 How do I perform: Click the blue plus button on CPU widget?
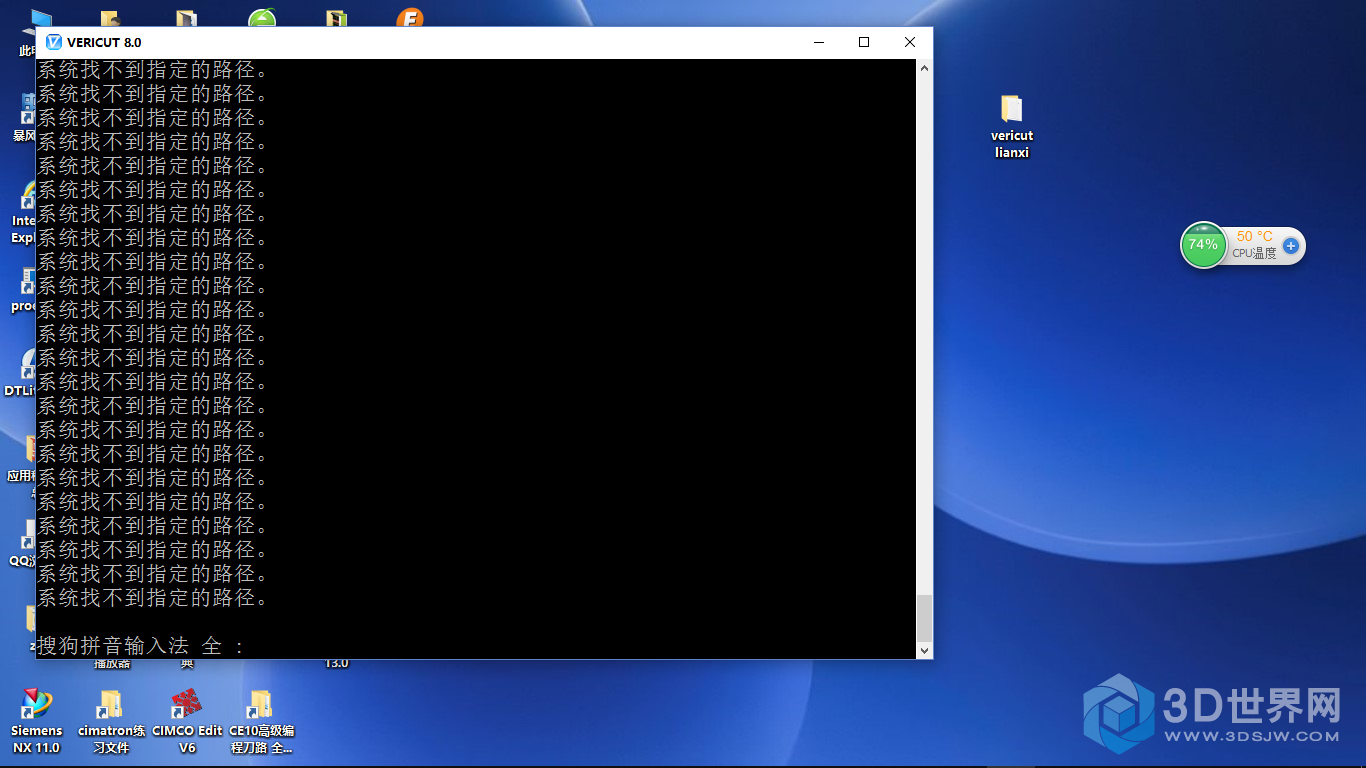[x=1291, y=245]
